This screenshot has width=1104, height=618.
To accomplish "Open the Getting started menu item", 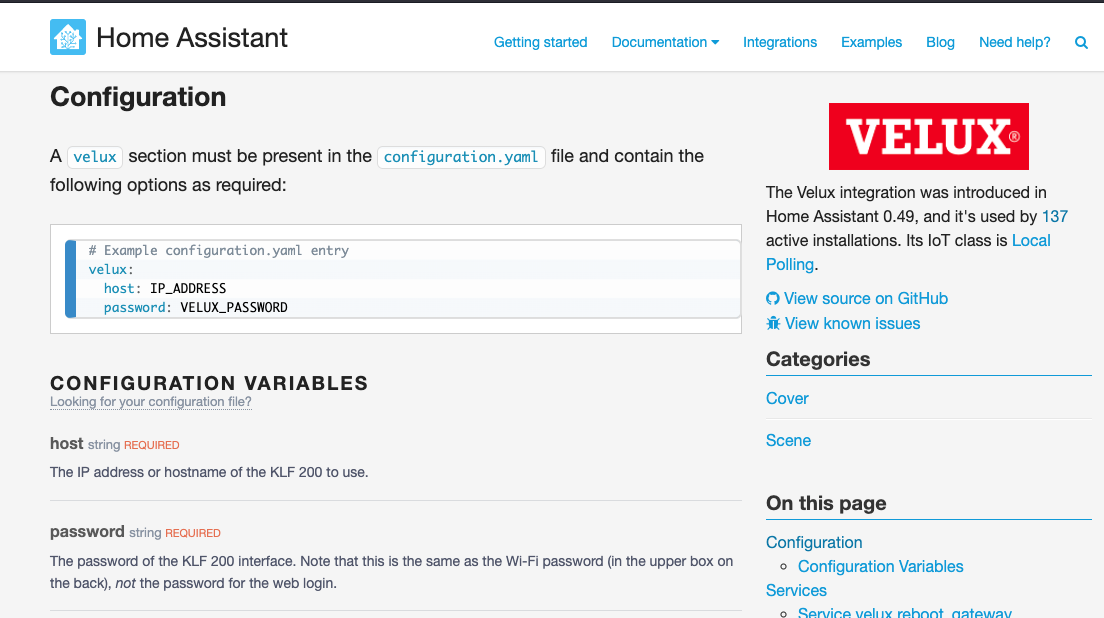I will coord(540,42).
